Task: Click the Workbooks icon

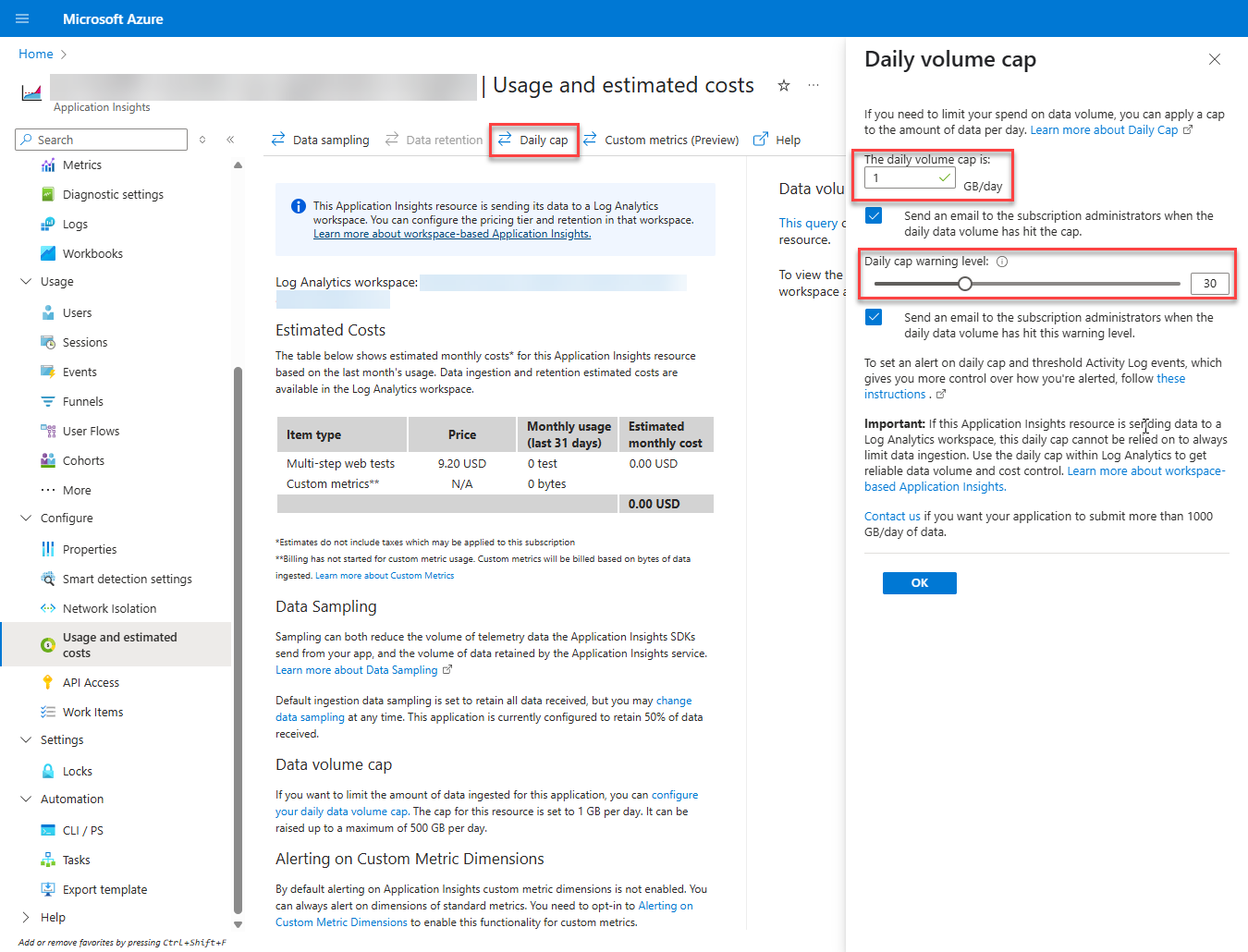Action: click(x=48, y=254)
